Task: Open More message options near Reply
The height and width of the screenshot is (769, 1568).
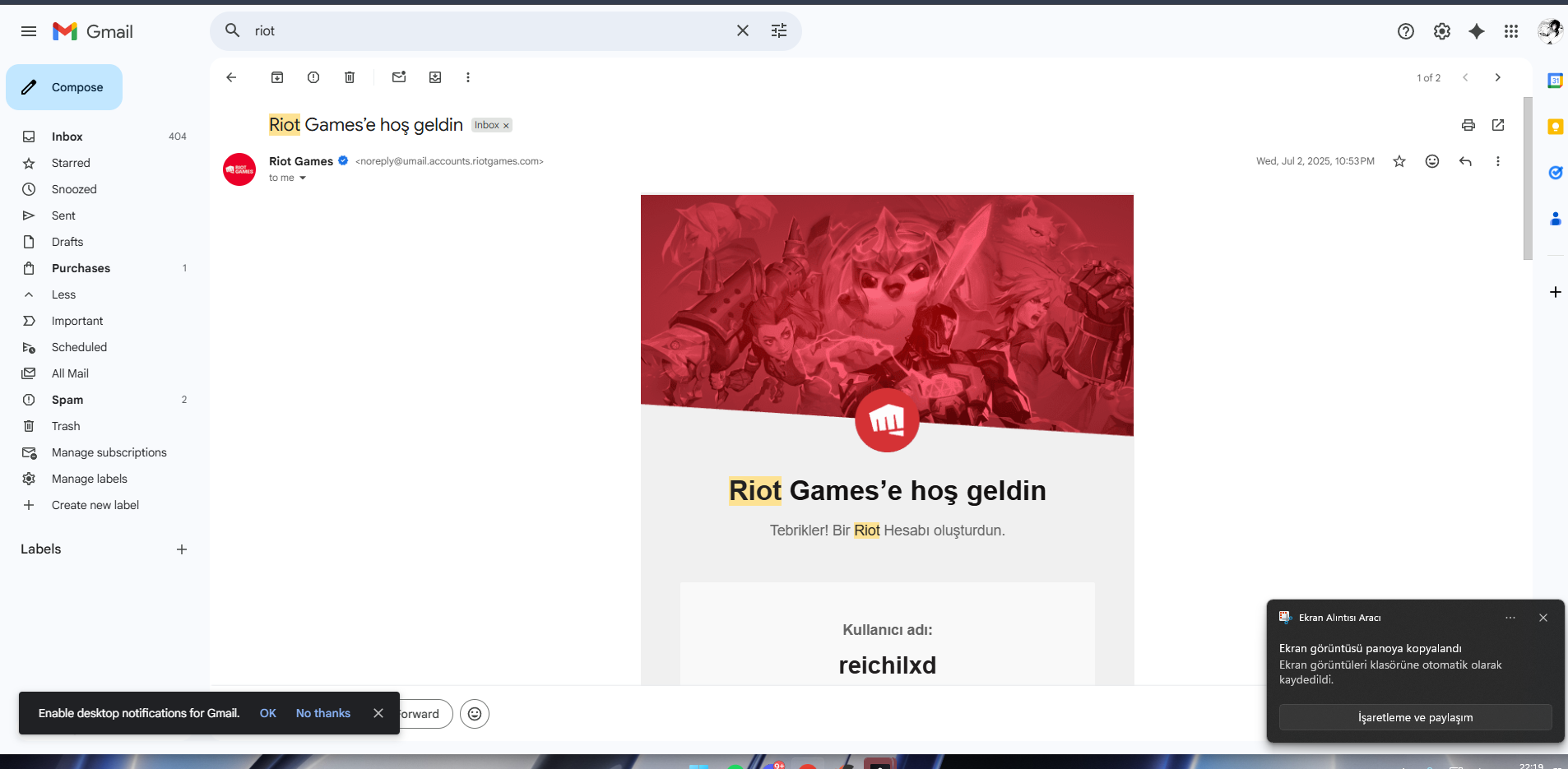Action: (1498, 161)
